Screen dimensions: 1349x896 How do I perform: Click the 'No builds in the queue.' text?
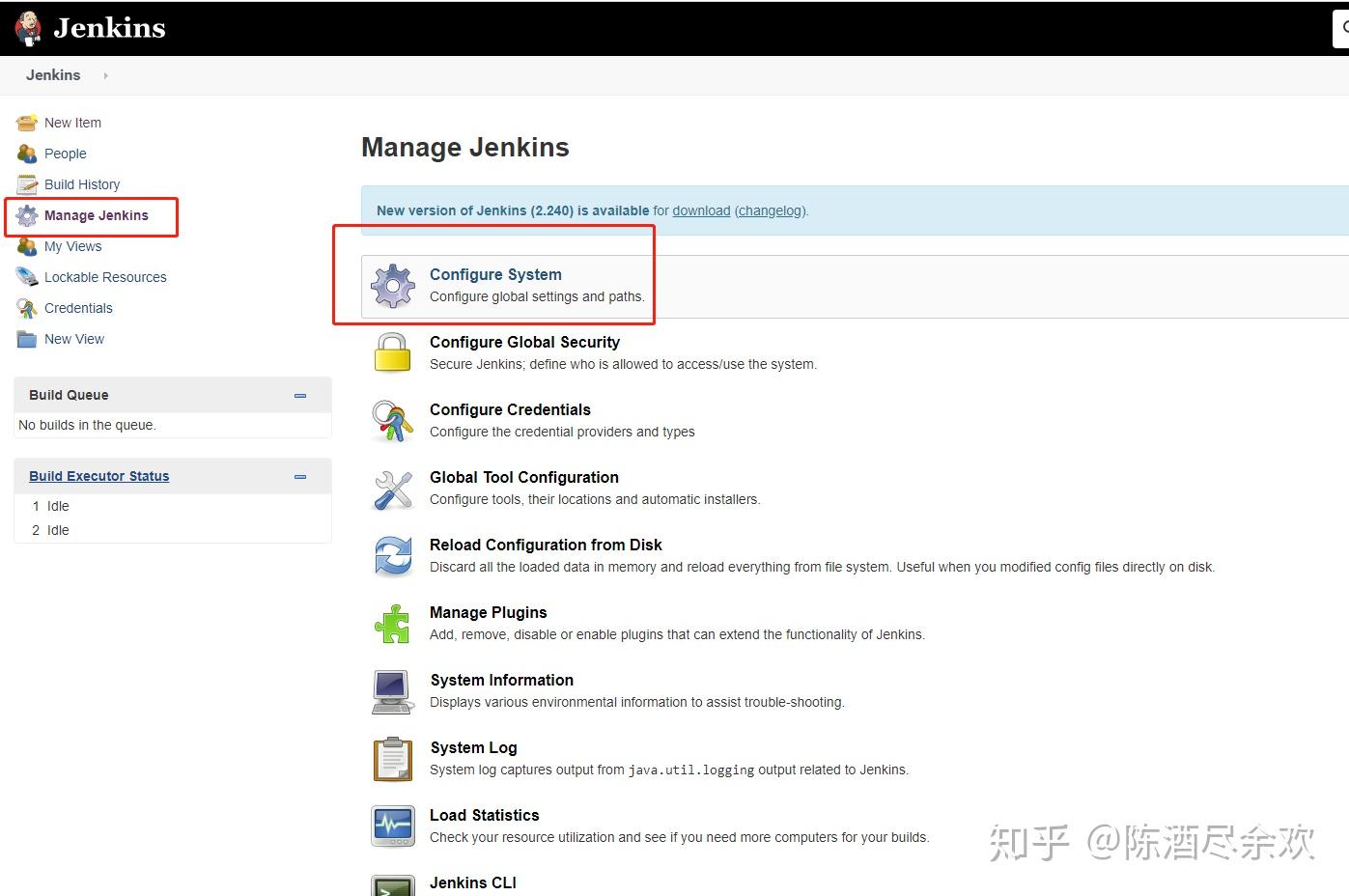(x=87, y=425)
